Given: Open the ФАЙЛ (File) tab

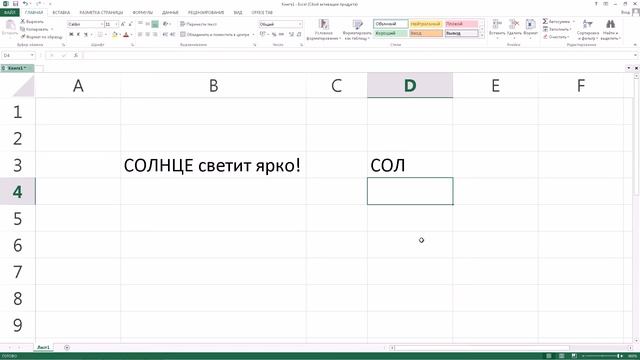Looking at the screenshot, I should [x=9, y=13].
